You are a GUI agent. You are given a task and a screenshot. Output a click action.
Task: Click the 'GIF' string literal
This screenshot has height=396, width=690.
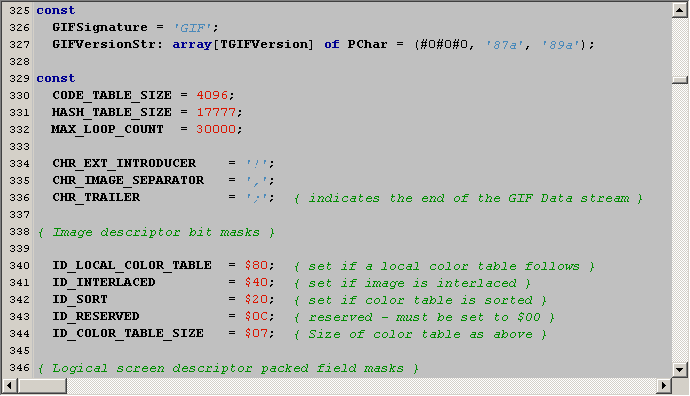(x=192, y=28)
